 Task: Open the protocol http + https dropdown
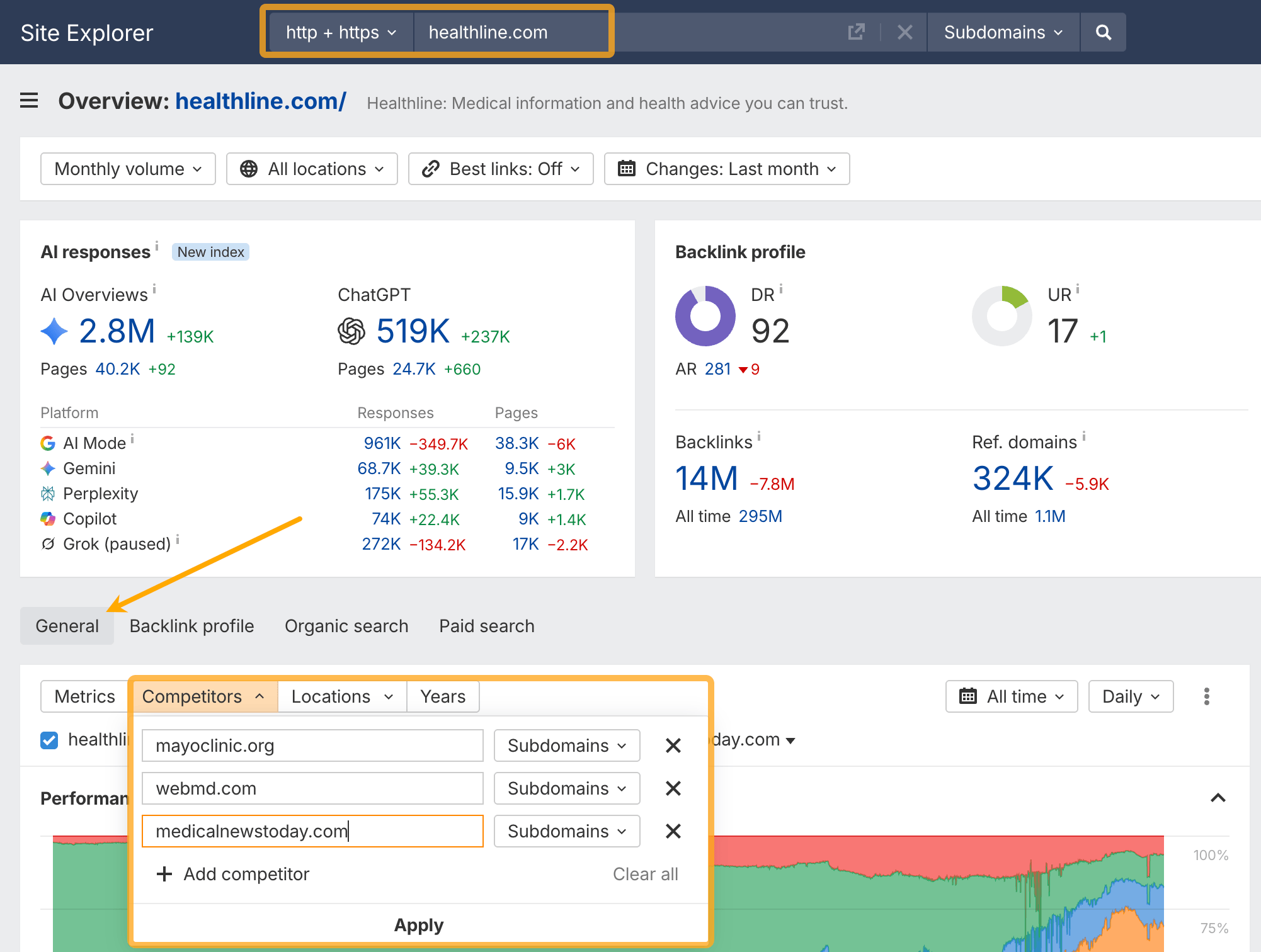coord(341,32)
